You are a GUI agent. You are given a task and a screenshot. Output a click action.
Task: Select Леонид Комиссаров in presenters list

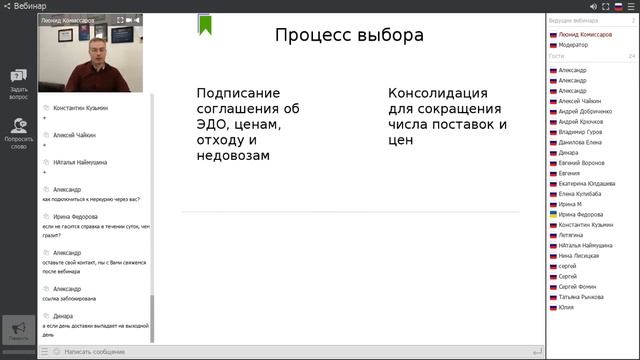pos(585,35)
